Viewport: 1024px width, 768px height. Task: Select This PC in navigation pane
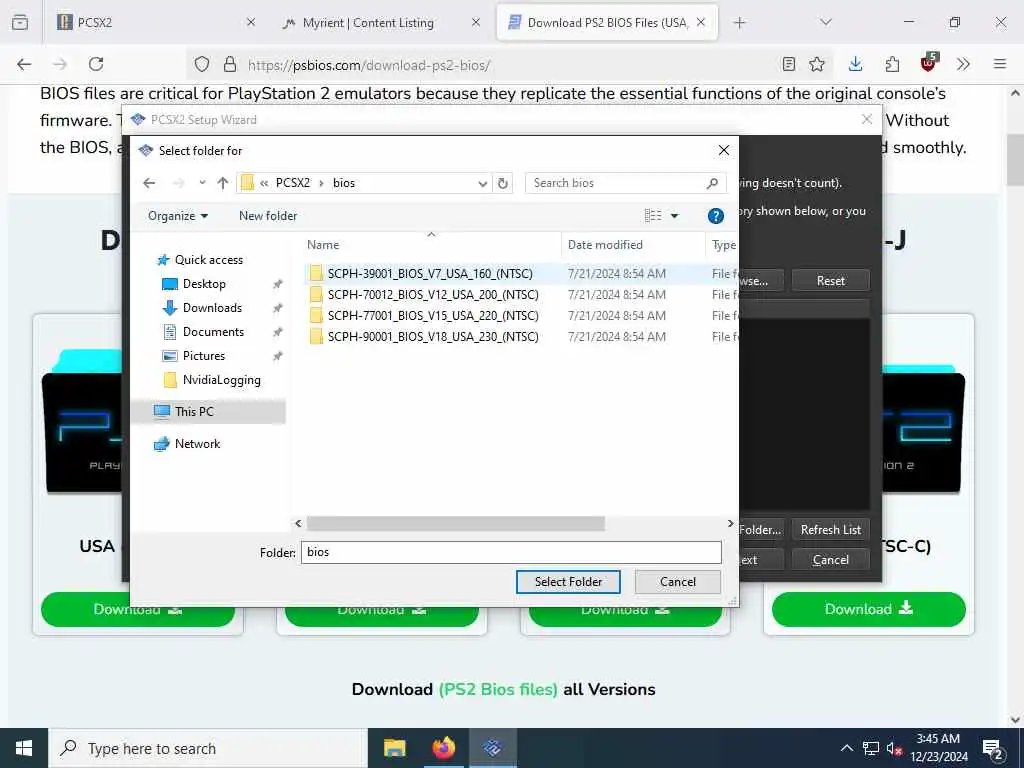pyautogui.click(x=208, y=411)
